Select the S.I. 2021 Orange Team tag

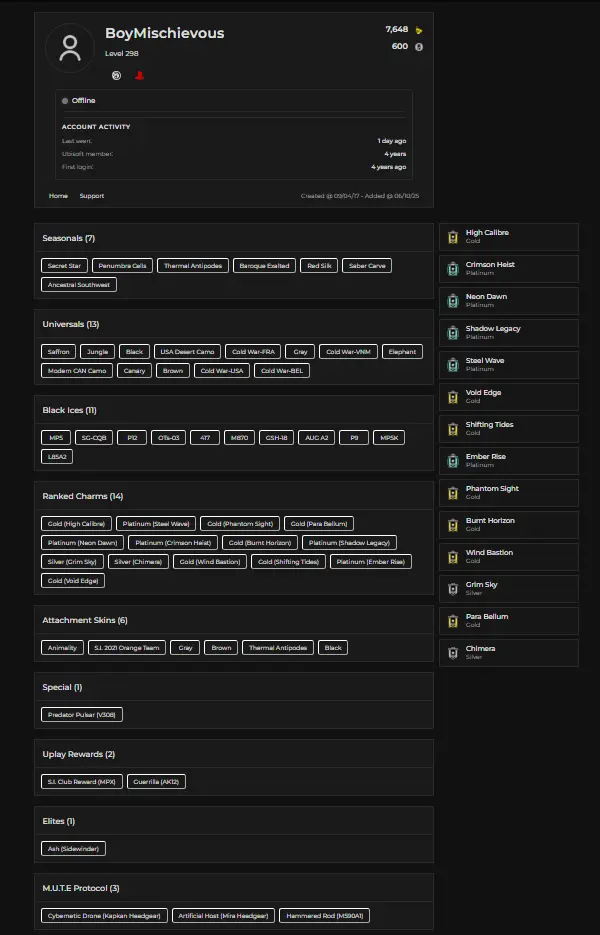[126, 648]
